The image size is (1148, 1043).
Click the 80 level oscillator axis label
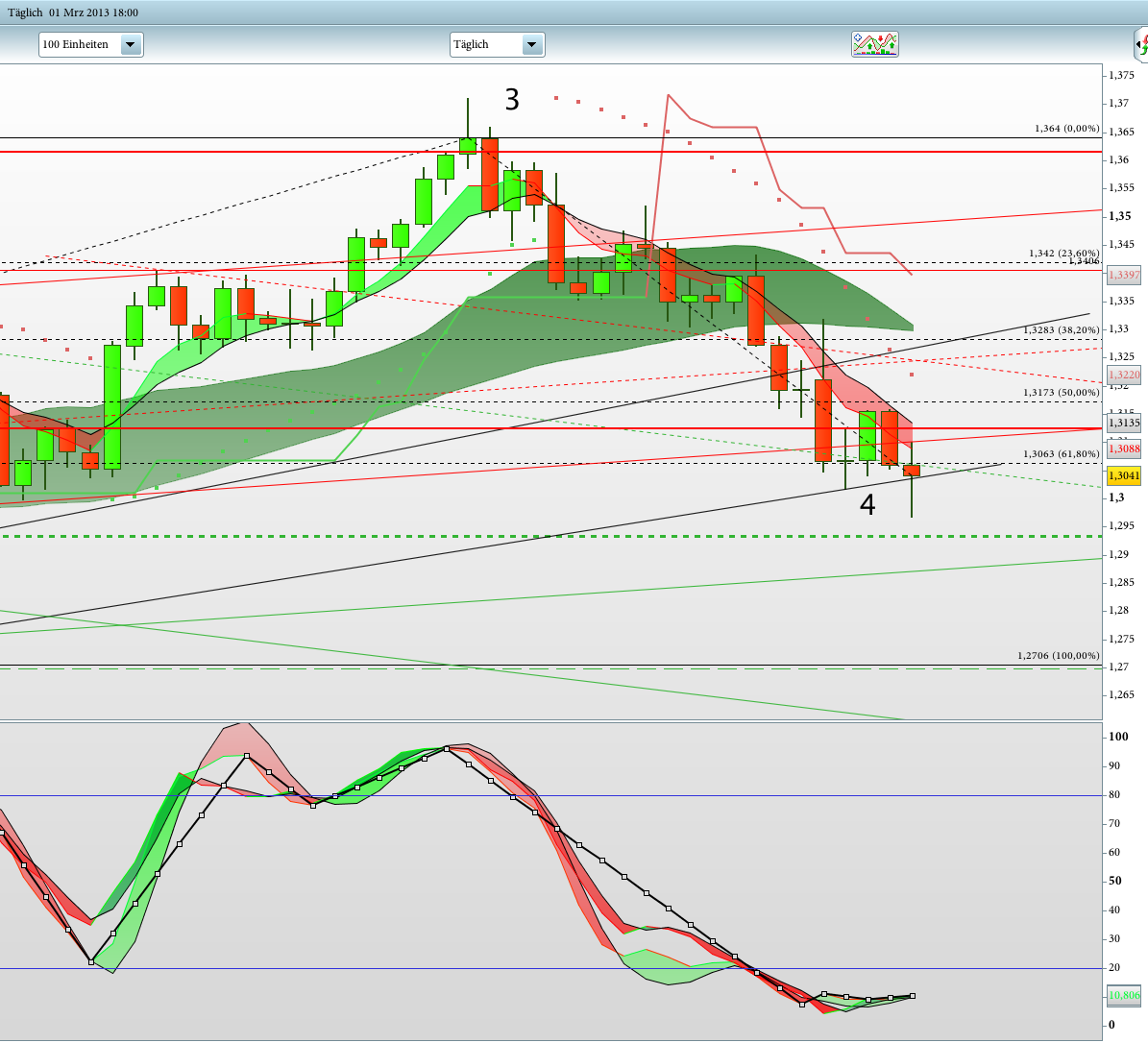pos(1114,795)
